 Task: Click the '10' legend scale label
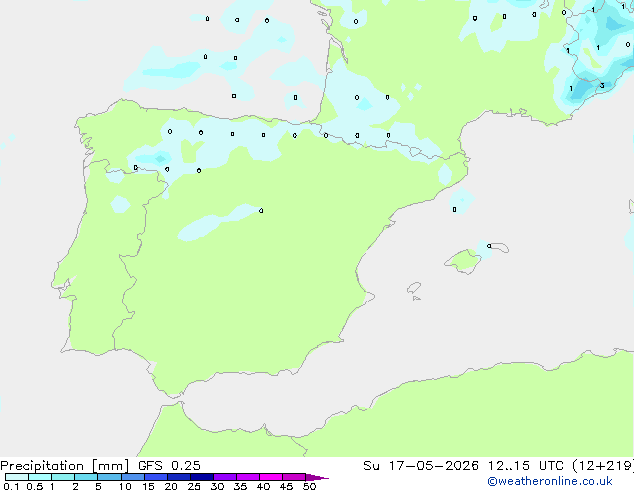point(125,486)
